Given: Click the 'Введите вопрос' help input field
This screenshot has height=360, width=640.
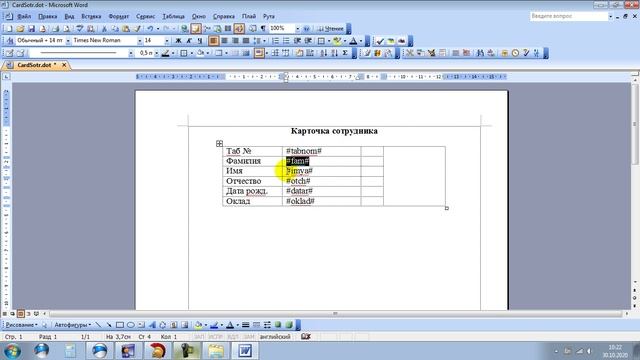Looking at the screenshot, I should pyautogui.click(x=569, y=16).
